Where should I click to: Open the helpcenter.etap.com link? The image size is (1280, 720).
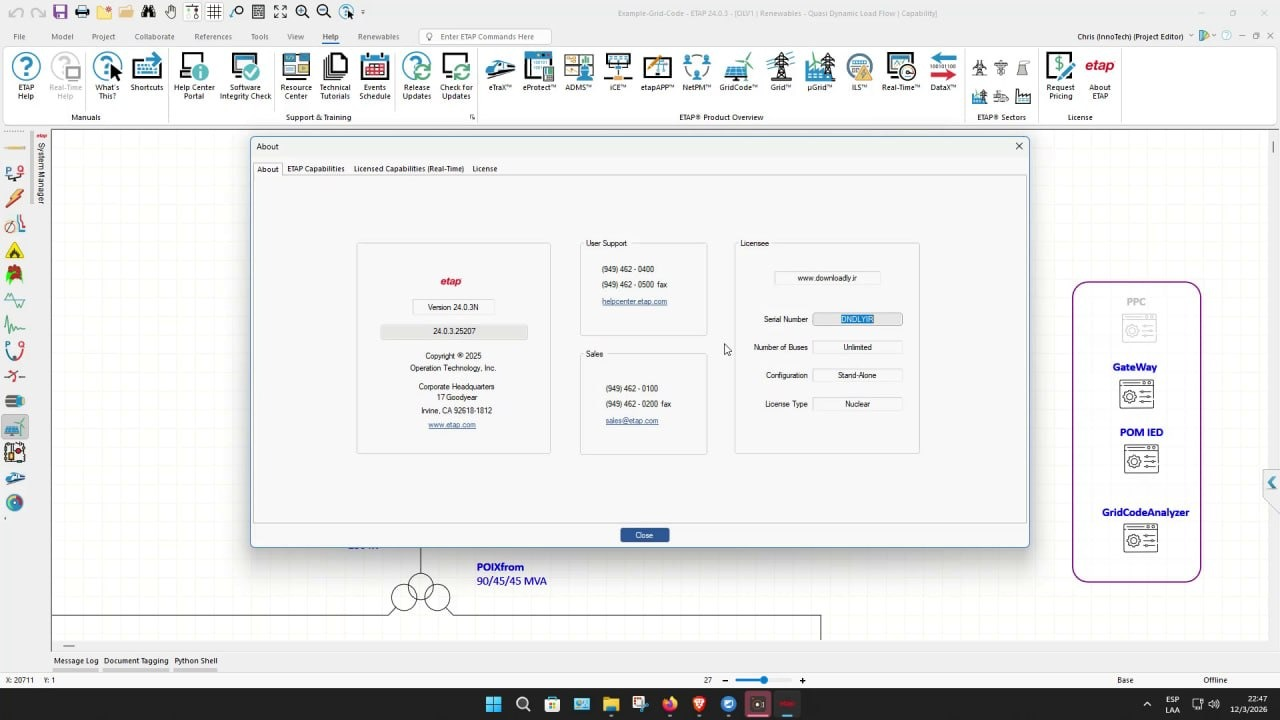(x=634, y=301)
